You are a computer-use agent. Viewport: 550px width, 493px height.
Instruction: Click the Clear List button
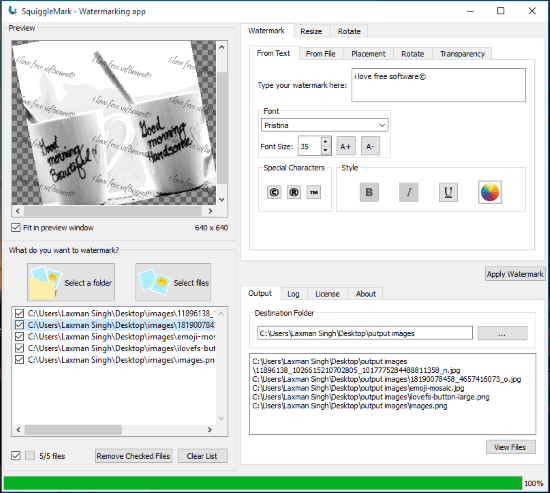coord(202,456)
